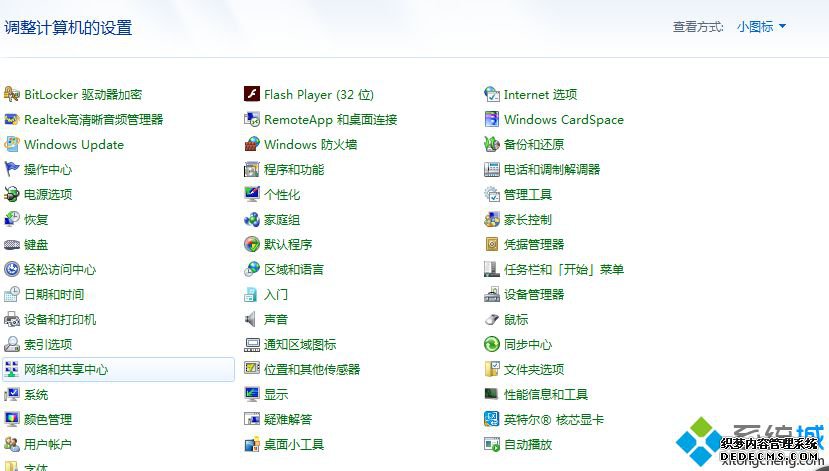Click the Internet 选项 icon

coord(492,94)
